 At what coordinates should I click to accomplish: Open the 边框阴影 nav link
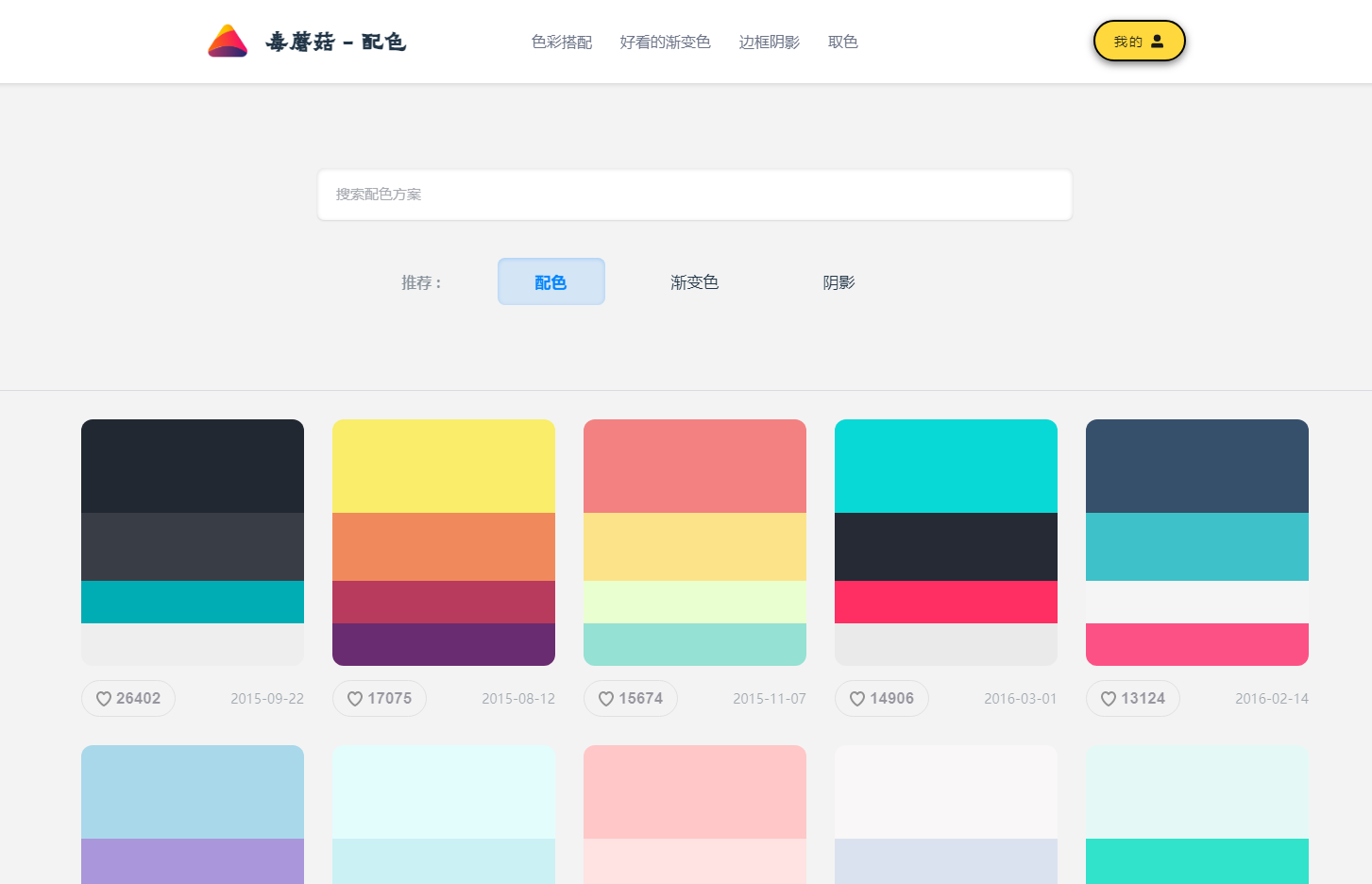point(770,42)
